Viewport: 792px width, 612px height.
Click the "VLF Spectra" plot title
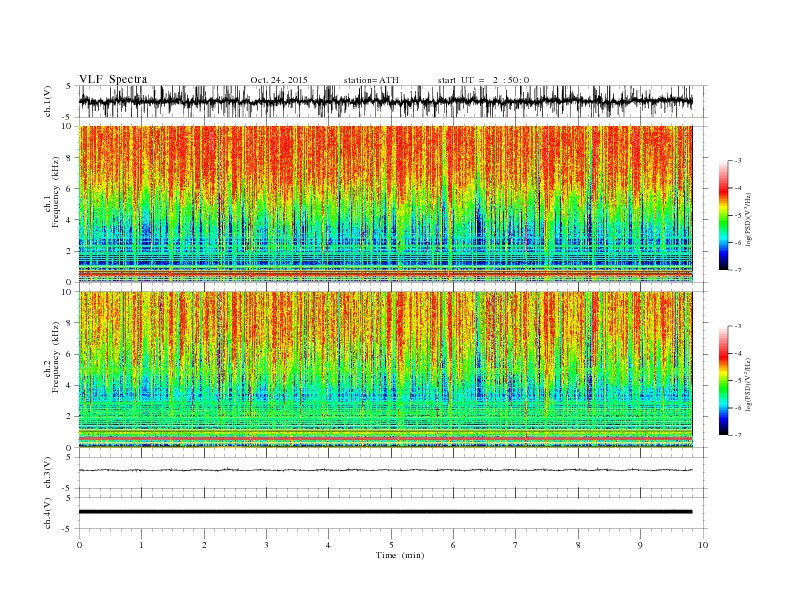pyautogui.click(x=113, y=79)
